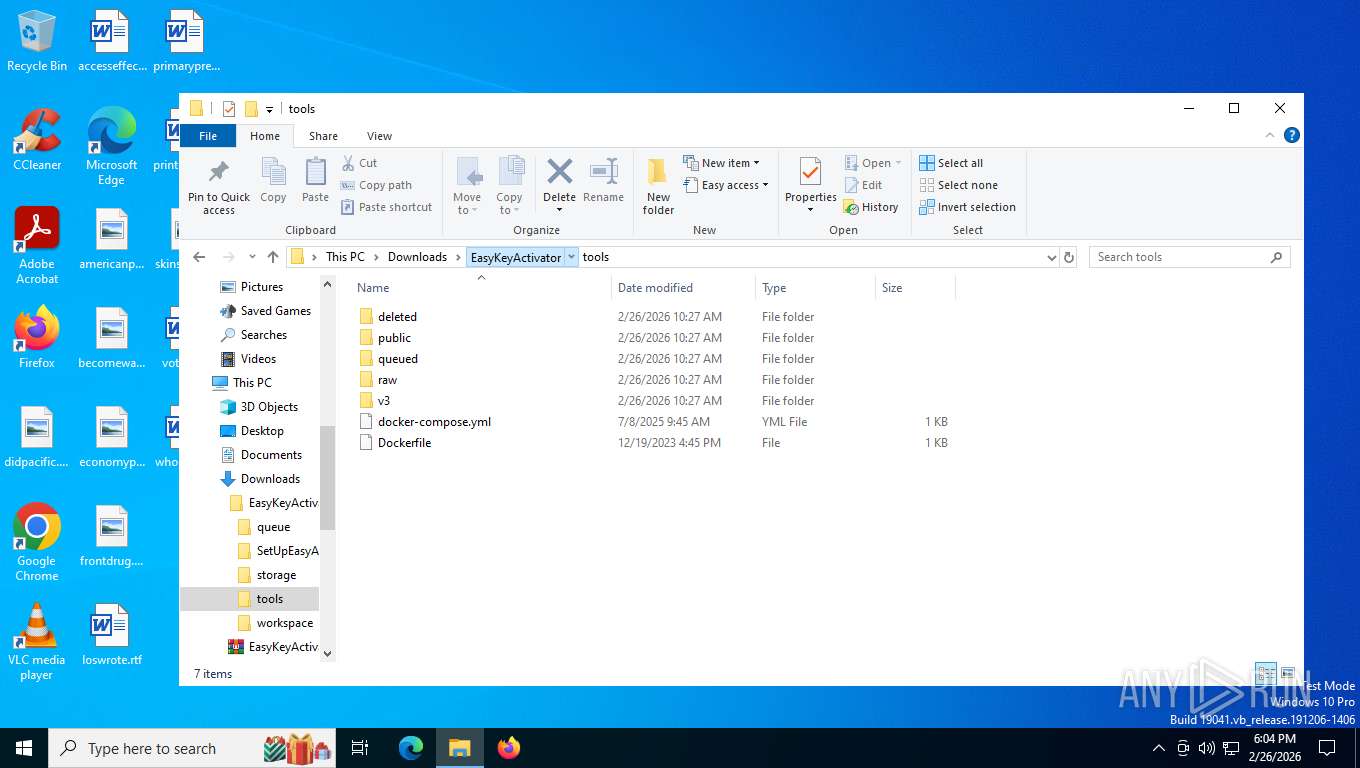Open the Move to menu
The height and width of the screenshot is (768, 1360).
click(x=467, y=186)
